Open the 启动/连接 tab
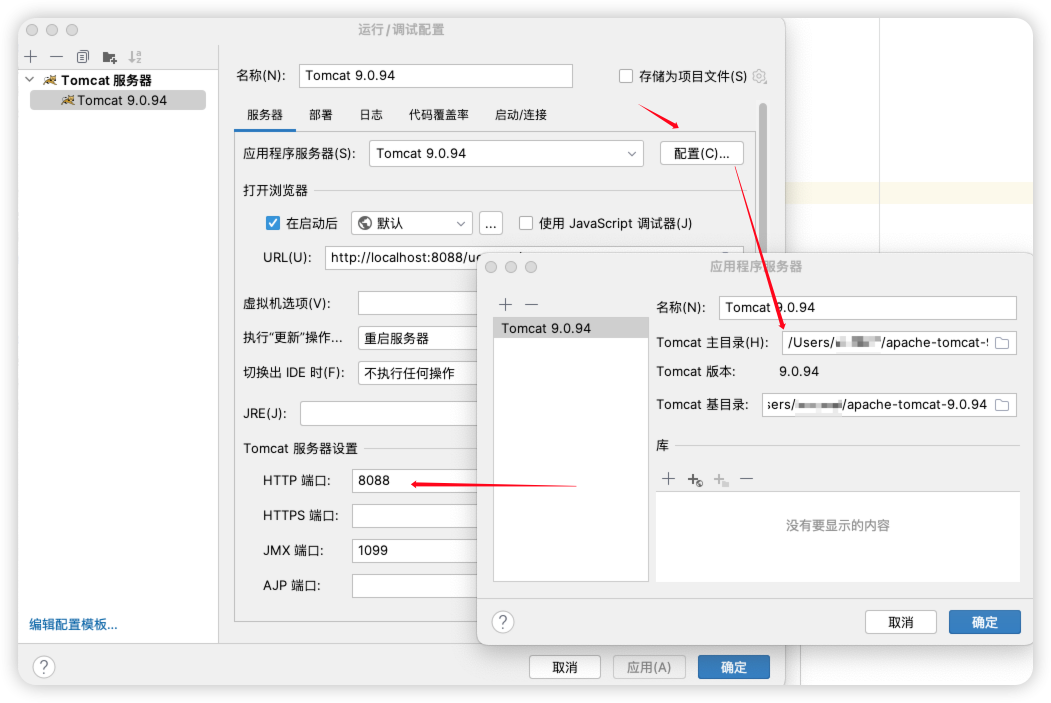Viewport: 1051px width, 703px height. click(x=521, y=115)
